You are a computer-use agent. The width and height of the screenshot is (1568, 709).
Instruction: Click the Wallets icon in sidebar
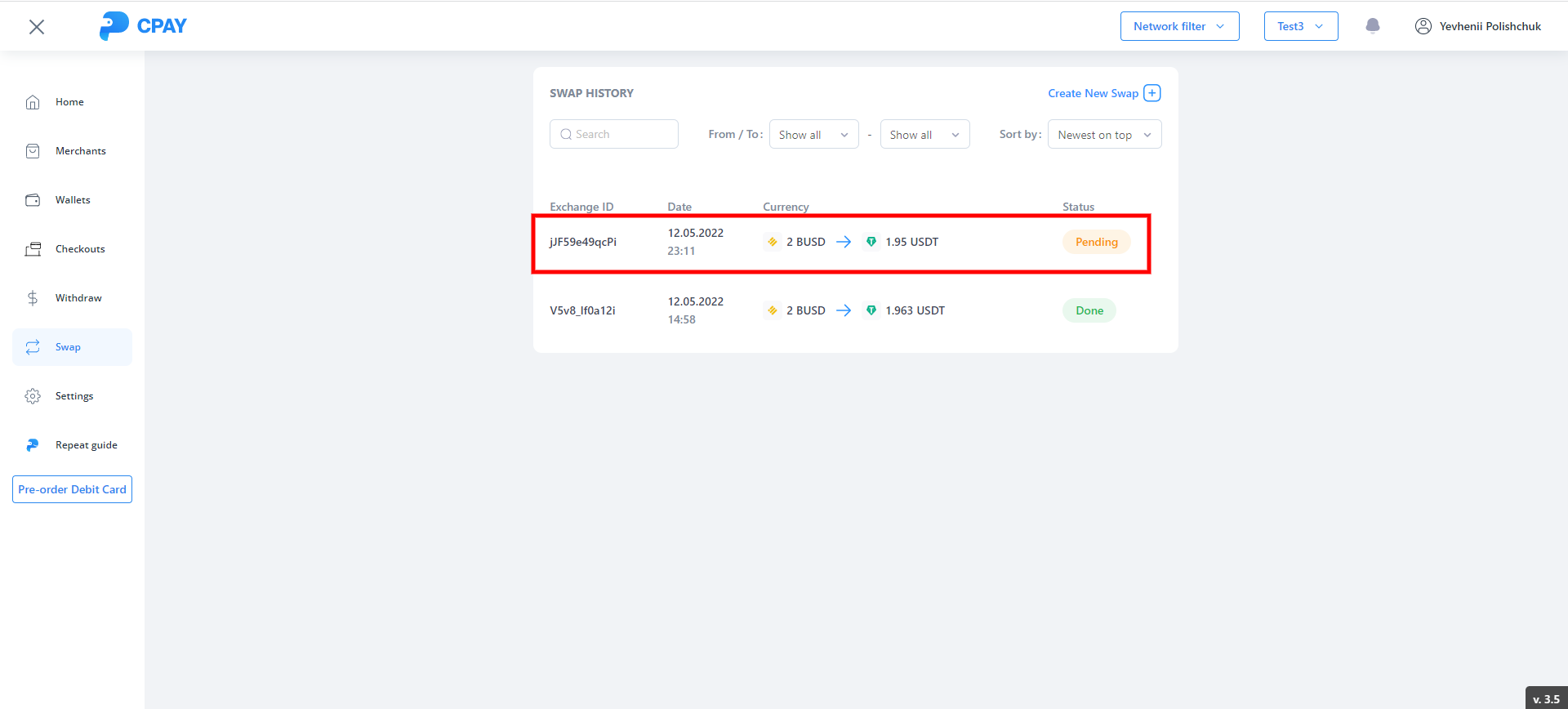(33, 200)
